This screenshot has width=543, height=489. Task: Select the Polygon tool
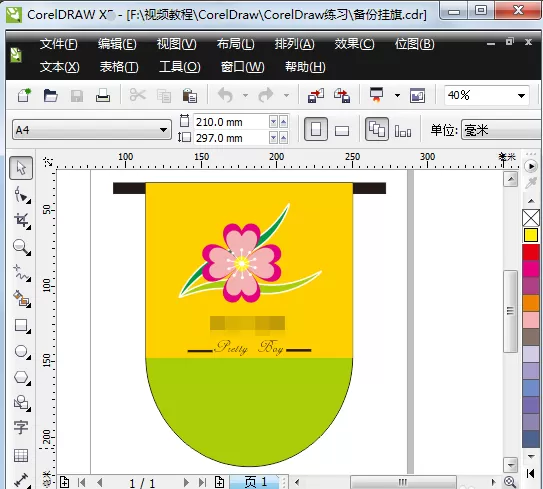pyautogui.click(x=22, y=377)
